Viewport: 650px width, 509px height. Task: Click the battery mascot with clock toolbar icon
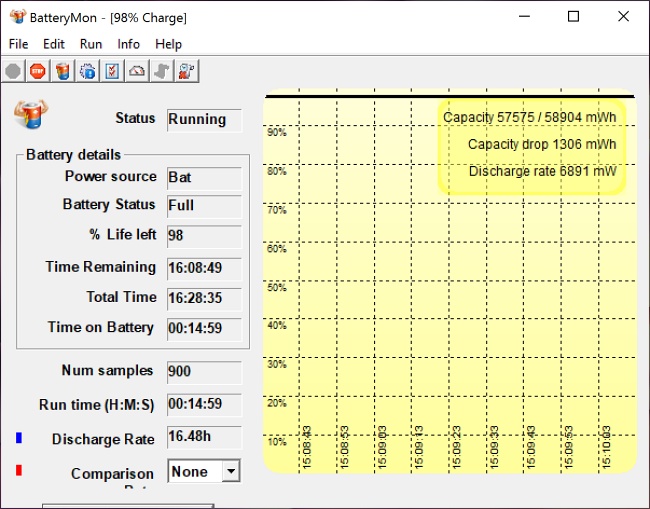187,71
